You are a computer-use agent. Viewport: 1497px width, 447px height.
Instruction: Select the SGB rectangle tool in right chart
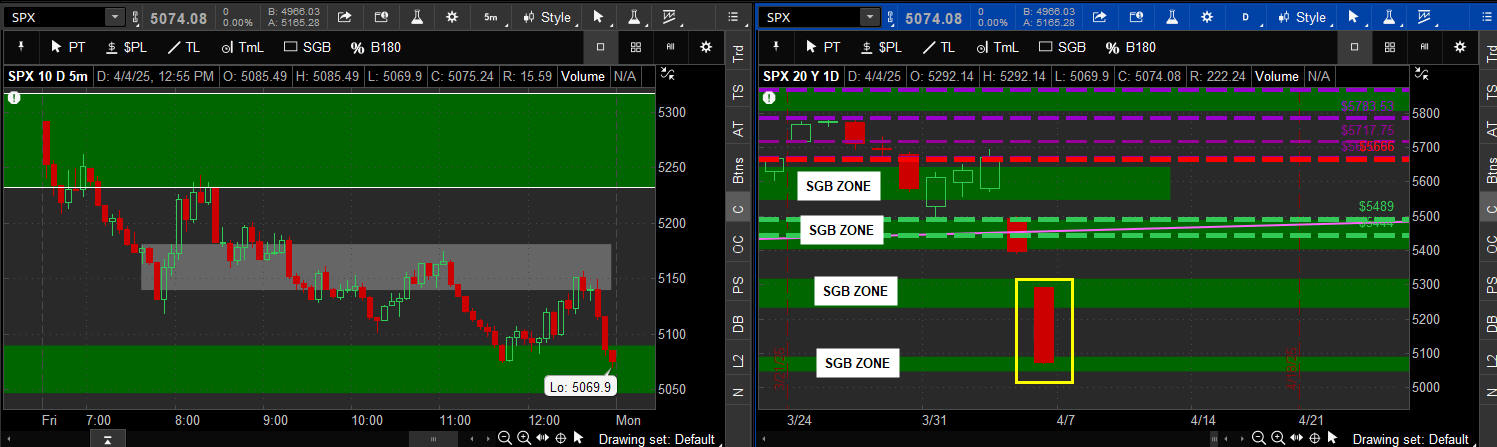[1062, 47]
